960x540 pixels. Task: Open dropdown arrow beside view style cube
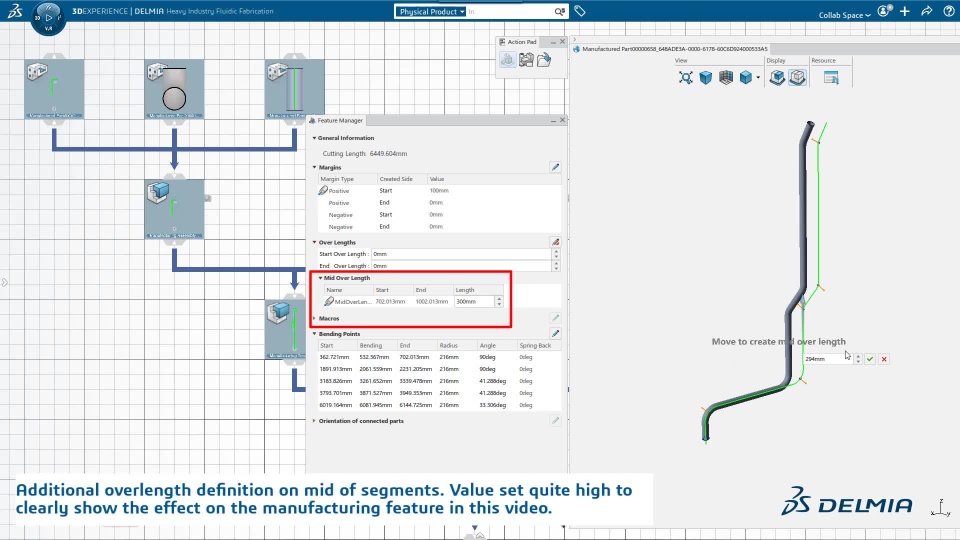click(758, 78)
